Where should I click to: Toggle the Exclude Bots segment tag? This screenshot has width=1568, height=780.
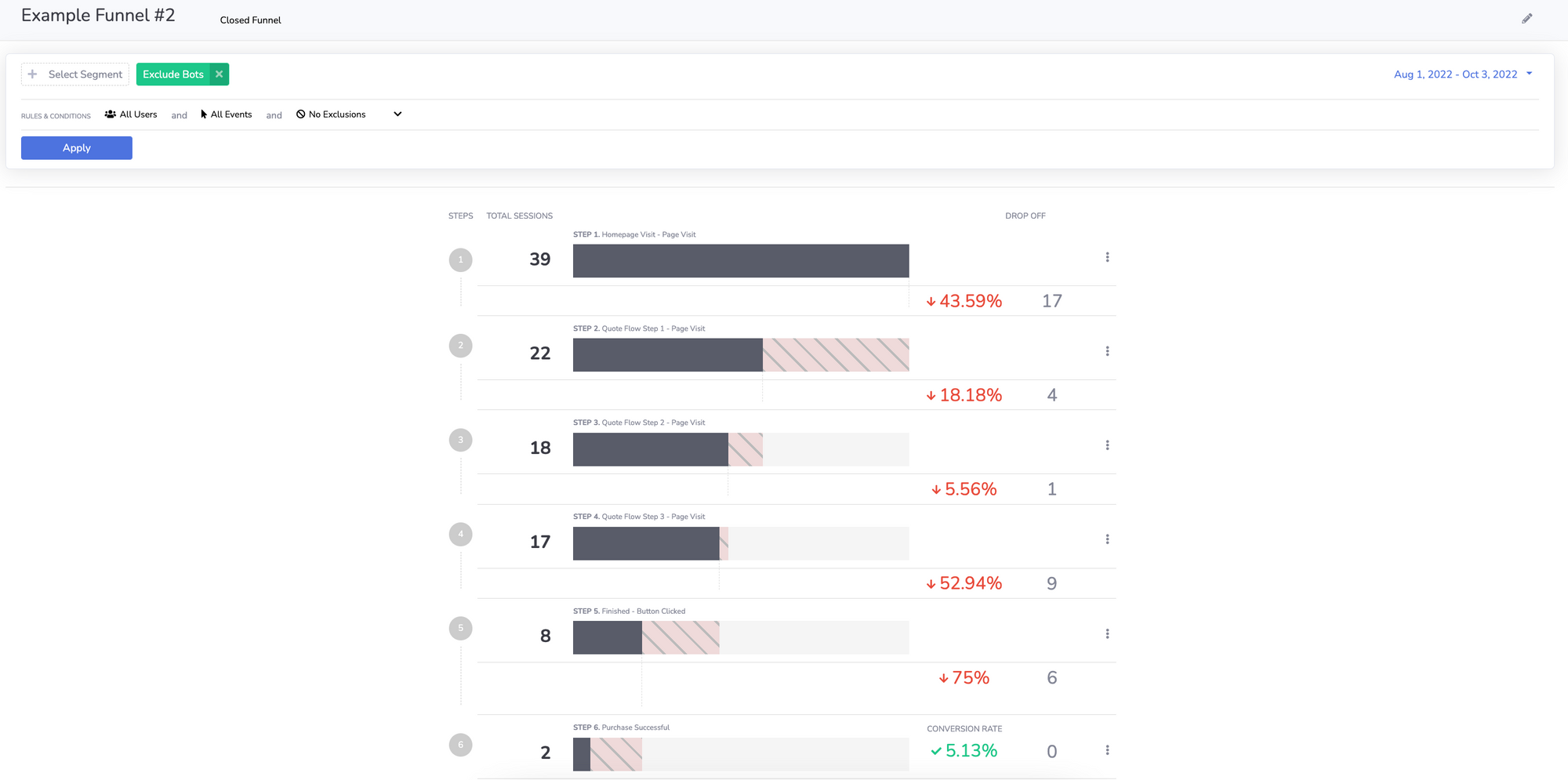click(x=172, y=74)
